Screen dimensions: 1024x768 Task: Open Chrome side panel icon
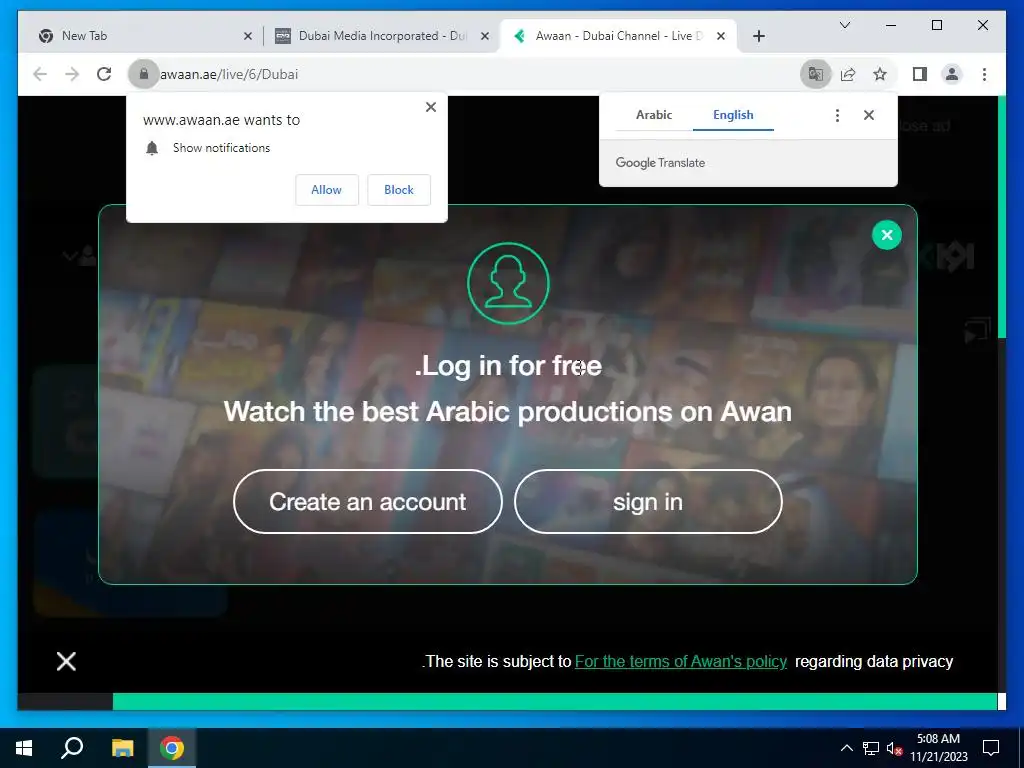(x=920, y=74)
